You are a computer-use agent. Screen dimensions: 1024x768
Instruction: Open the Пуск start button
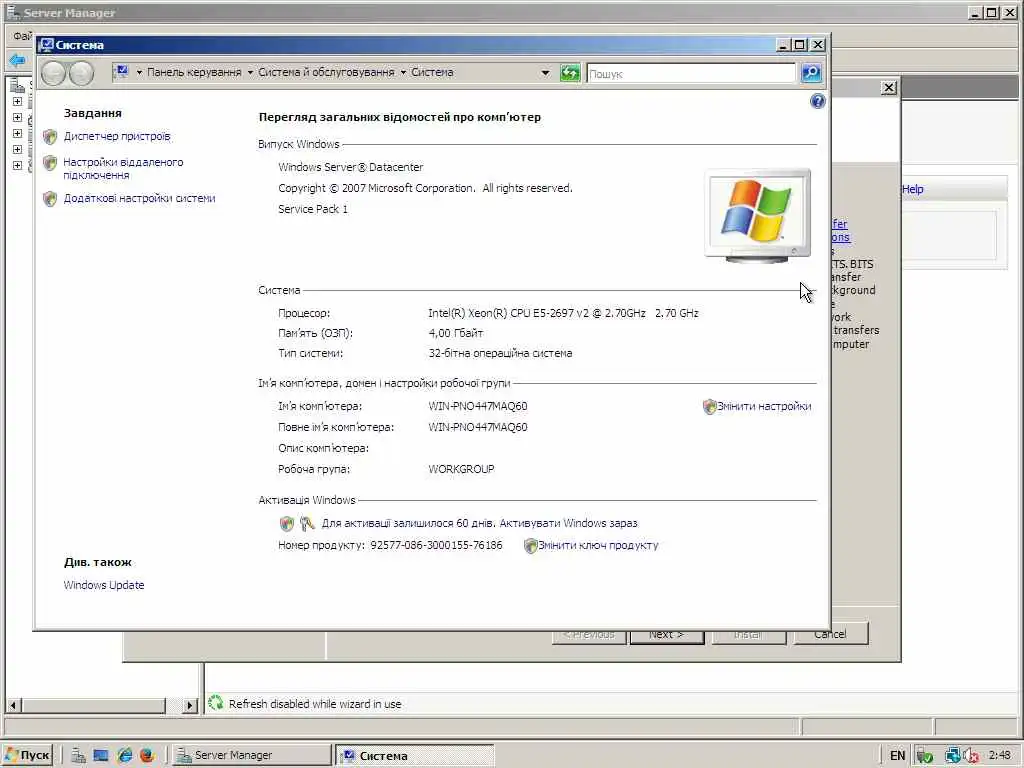tap(27, 756)
